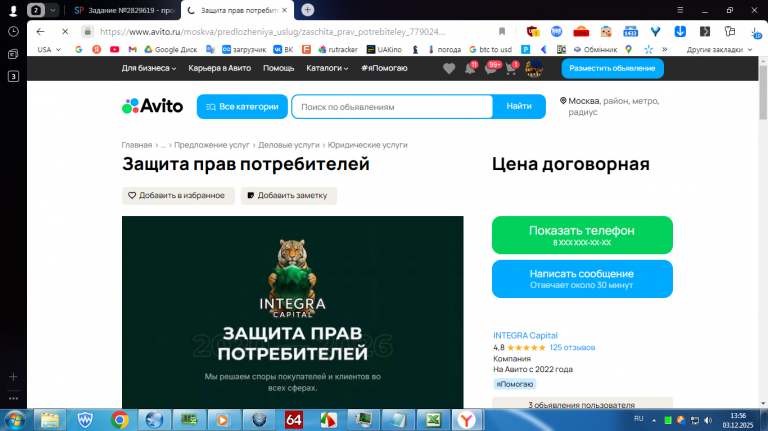Open the 125 отзывов reviews link
The width and height of the screenshot is (768, 431).
(572, 347)
